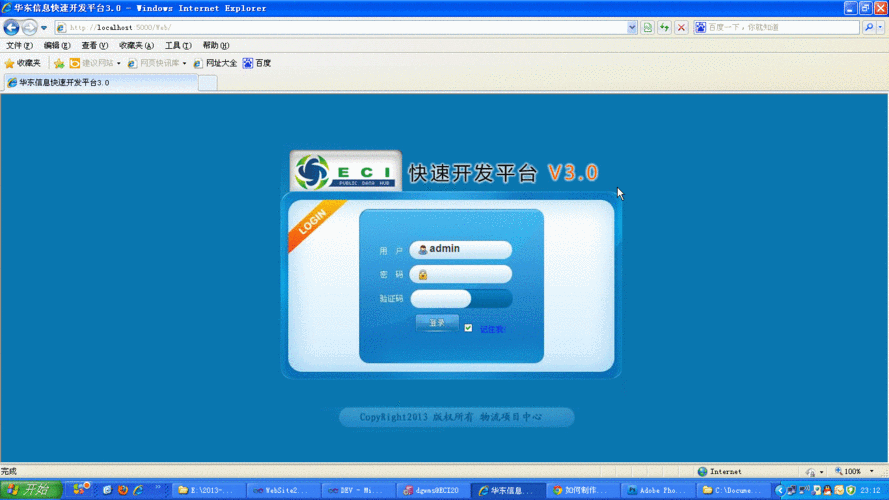Click the IE Back arrow button

click(x=11, y=27)
